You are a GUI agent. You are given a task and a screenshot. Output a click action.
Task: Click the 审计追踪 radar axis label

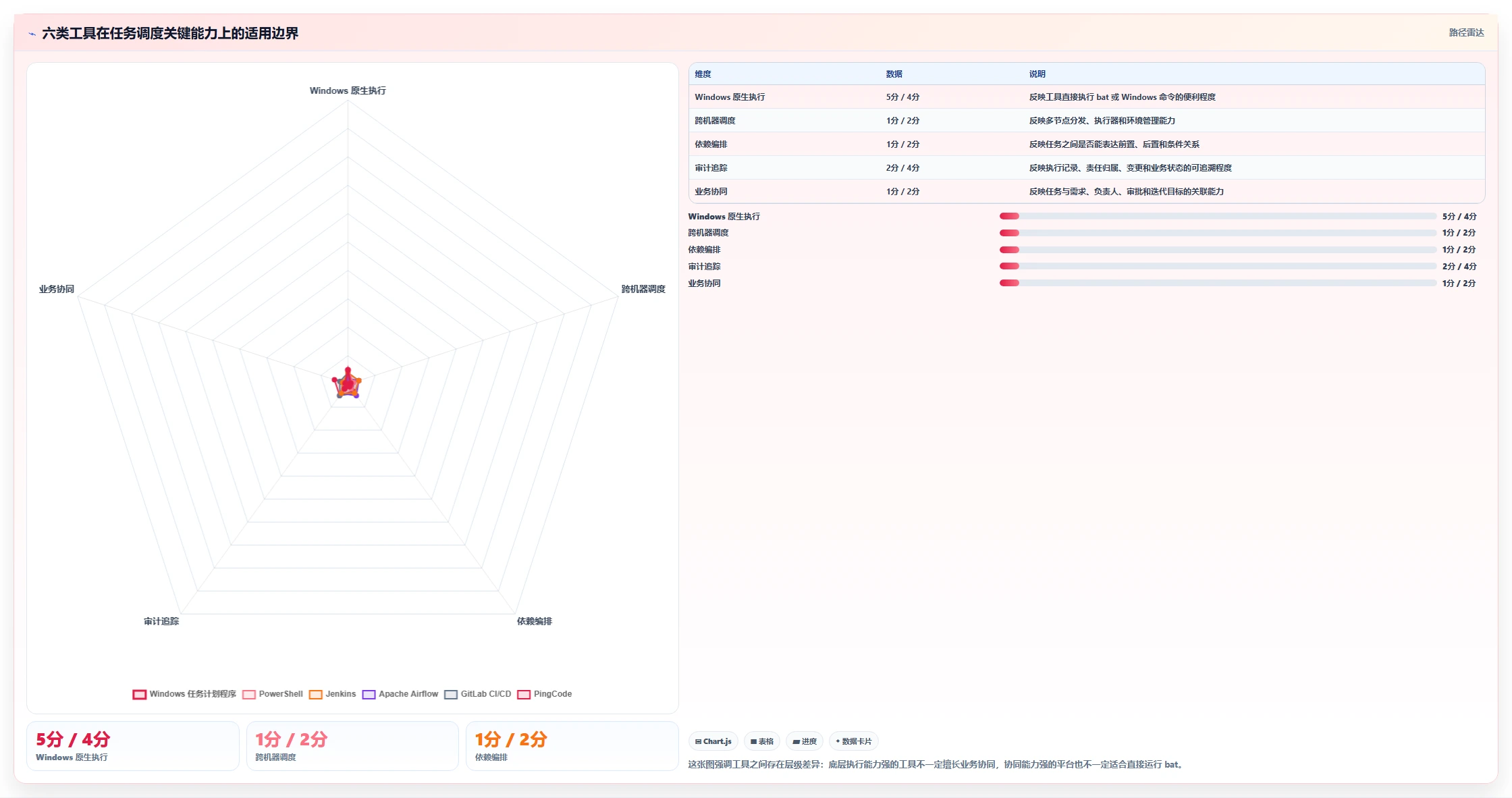tap(161, 621)
